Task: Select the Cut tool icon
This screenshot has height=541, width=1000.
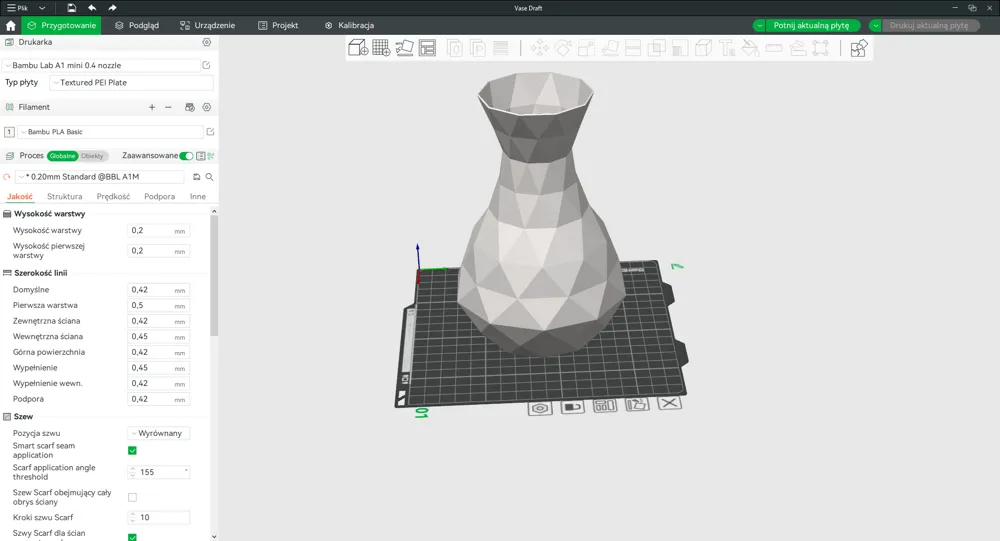Action: pyautogui.click(x=633, y=48)
